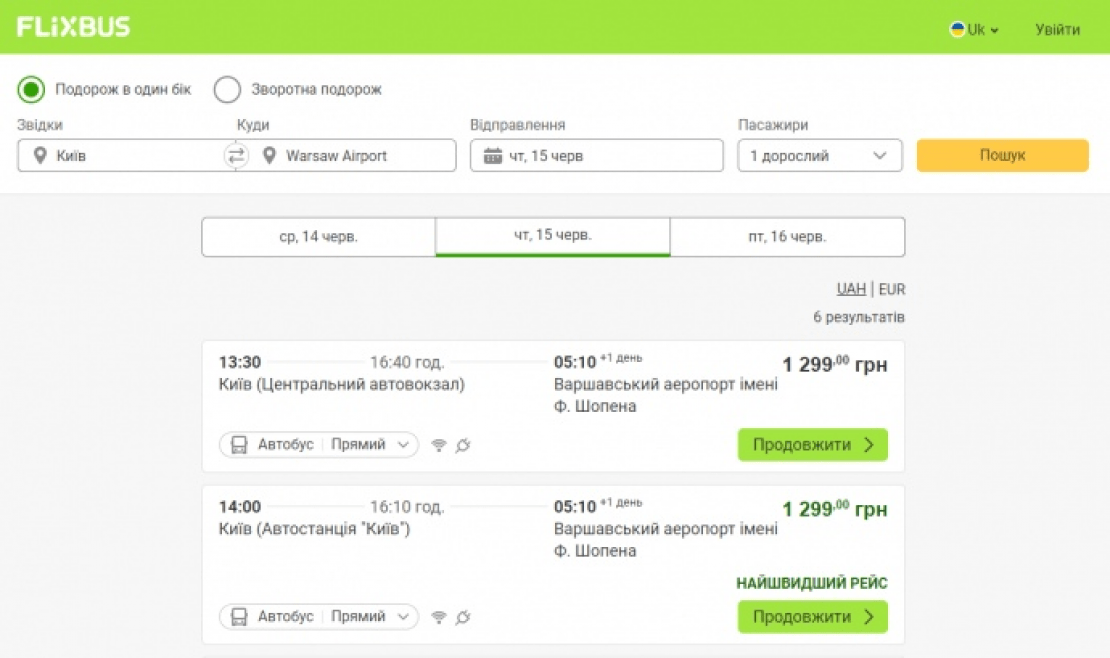This screenshot has width=1110, height=658.
Task: Expand Автобус Прямий details on 13:30 trip
Action: coord(319,445)
